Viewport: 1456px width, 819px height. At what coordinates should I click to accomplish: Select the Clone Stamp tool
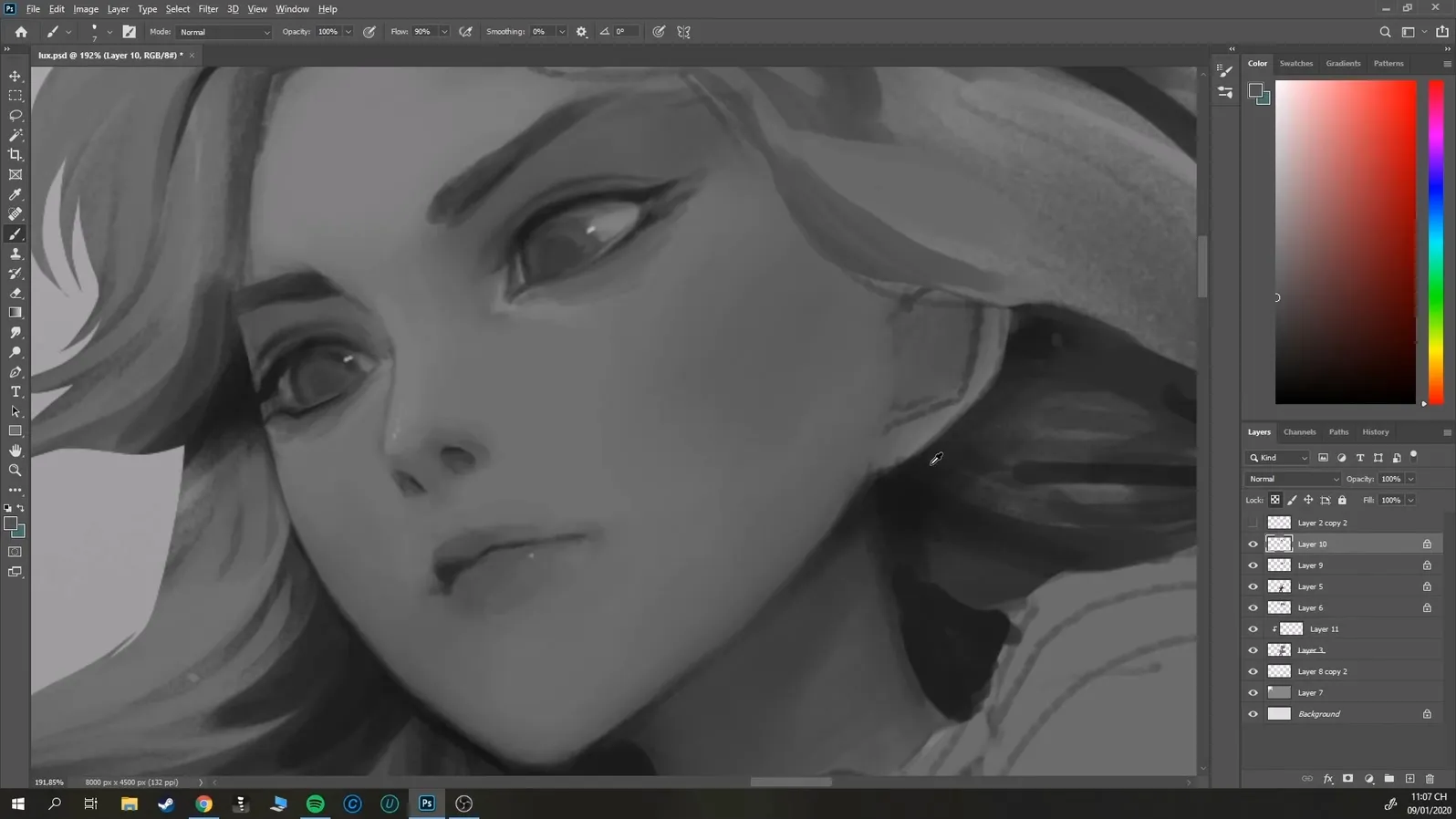[x=16, y=254]
